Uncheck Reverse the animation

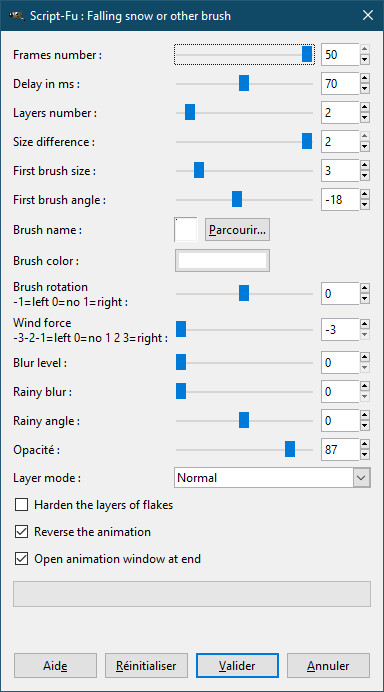pos(21,531)
